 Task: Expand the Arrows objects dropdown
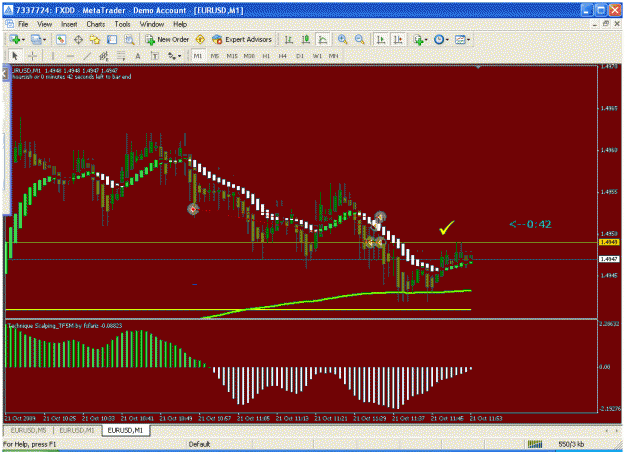coord(180,56)
